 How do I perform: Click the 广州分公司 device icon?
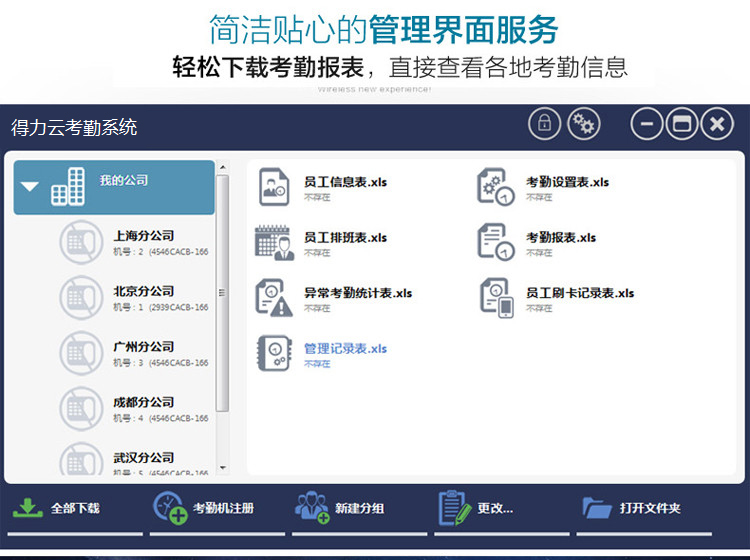tap(81, 353)
